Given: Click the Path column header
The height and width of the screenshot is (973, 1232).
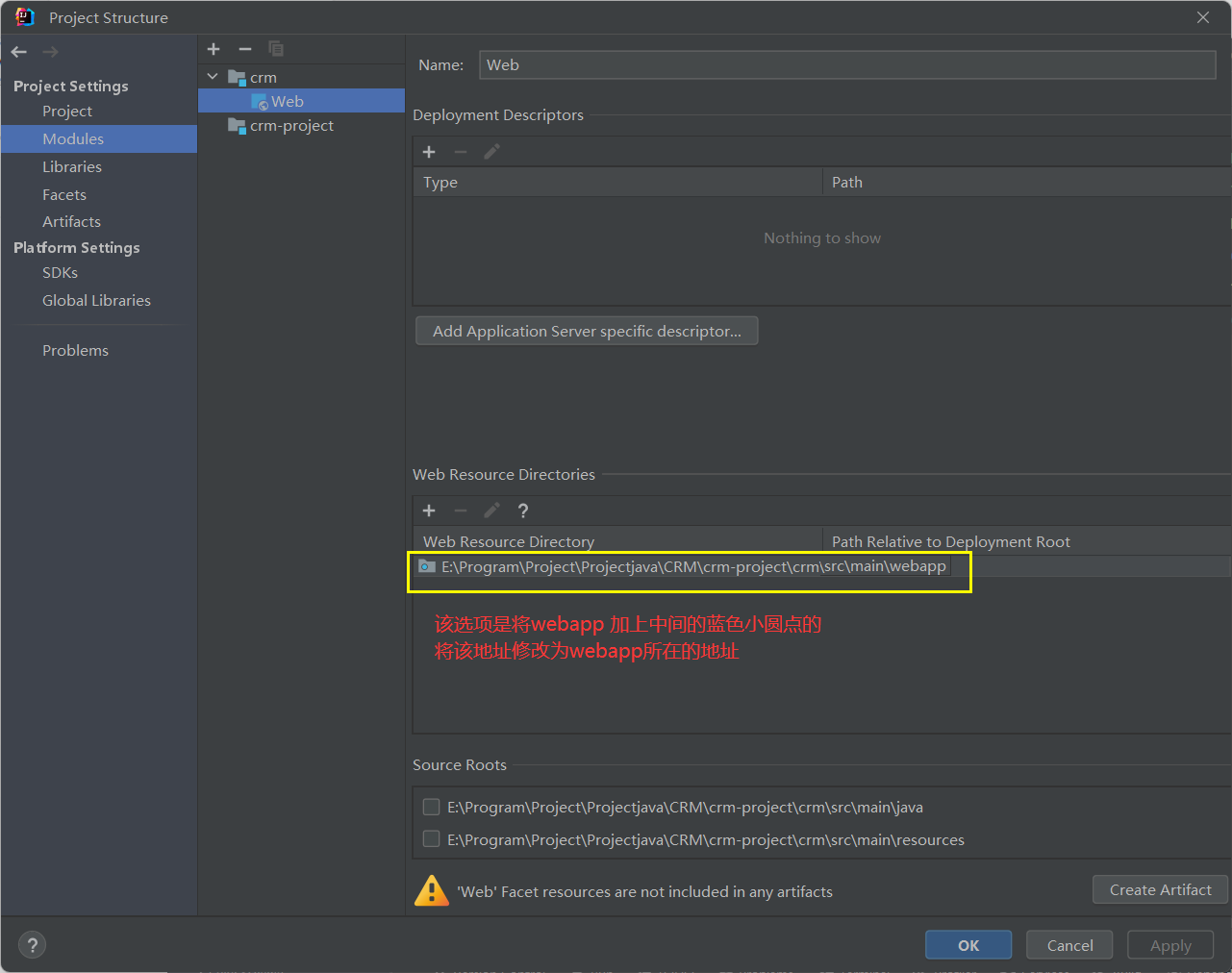Looking at the screenshot, I should tap(1026, 183).
